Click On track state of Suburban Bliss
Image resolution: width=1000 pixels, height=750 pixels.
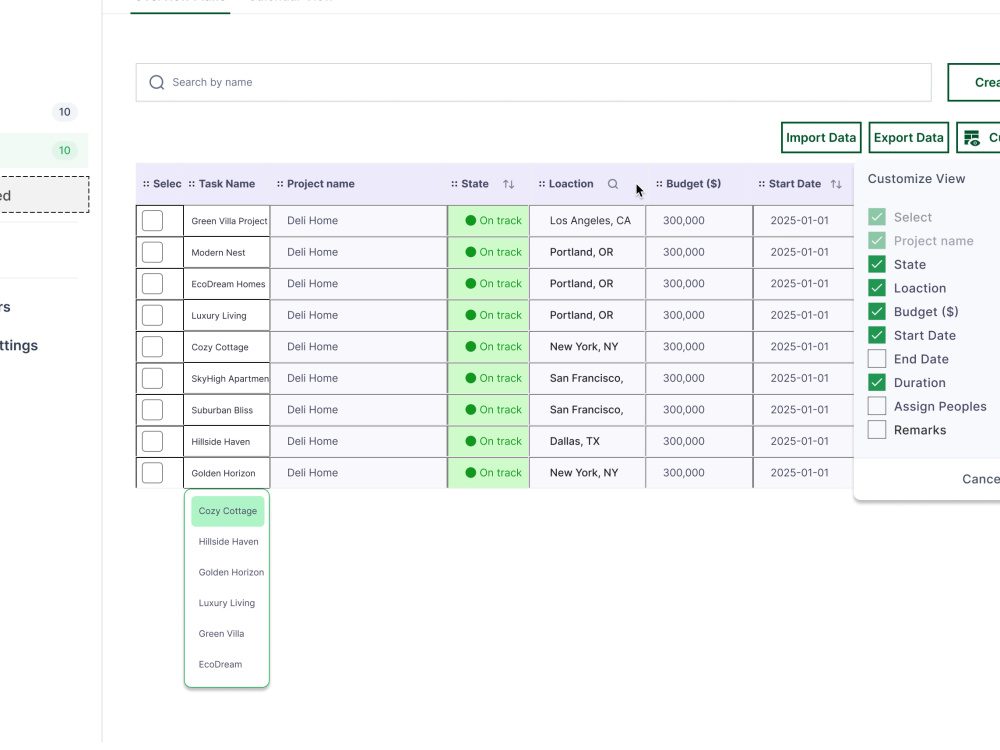click(489, 410)
